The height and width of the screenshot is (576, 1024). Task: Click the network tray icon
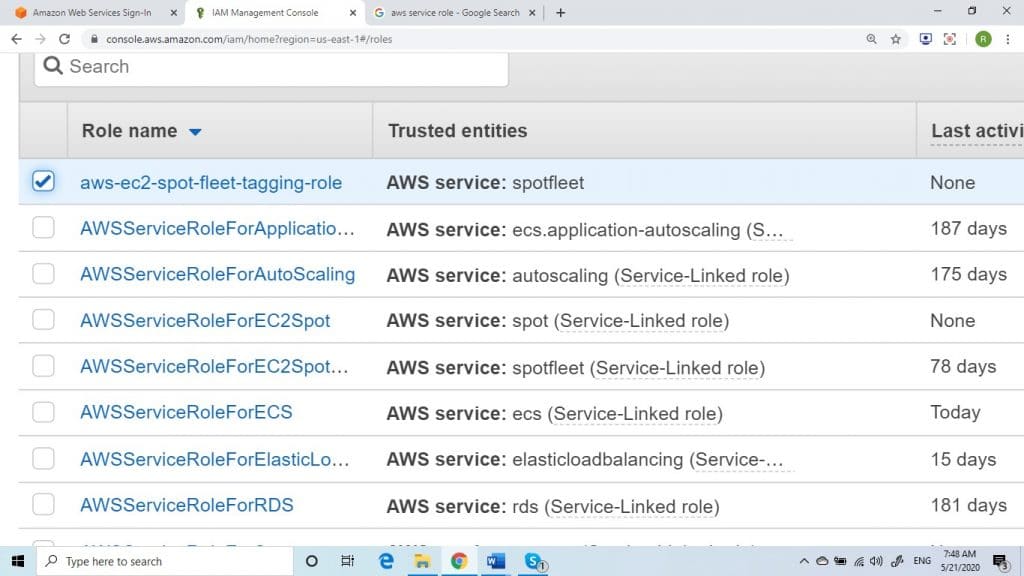859,561
